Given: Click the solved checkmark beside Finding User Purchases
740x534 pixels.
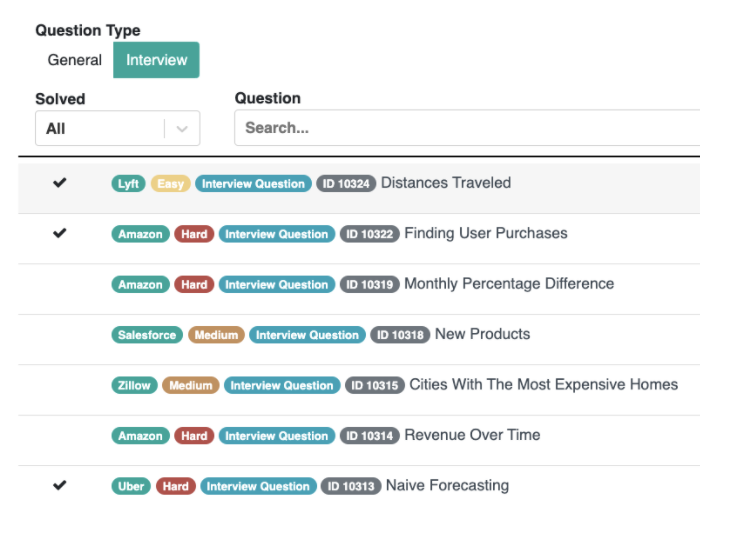Looking at the screenshot, I should 60,233.
